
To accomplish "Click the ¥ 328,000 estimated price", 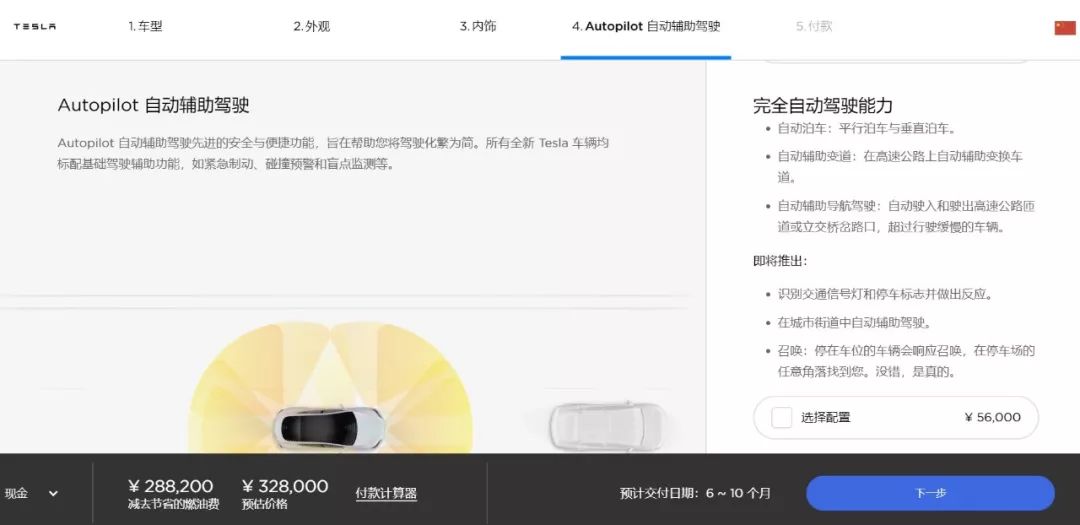I will (x=285, y=486).
